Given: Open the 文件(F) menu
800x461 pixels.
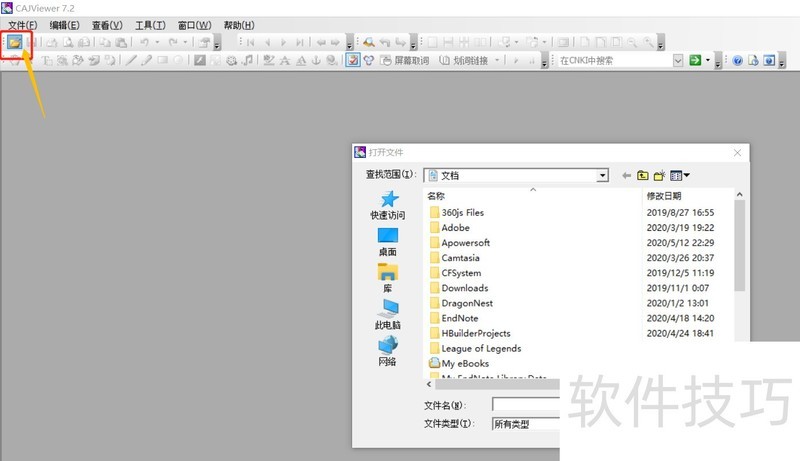Looking at the screenshot, I should point(22,25).
